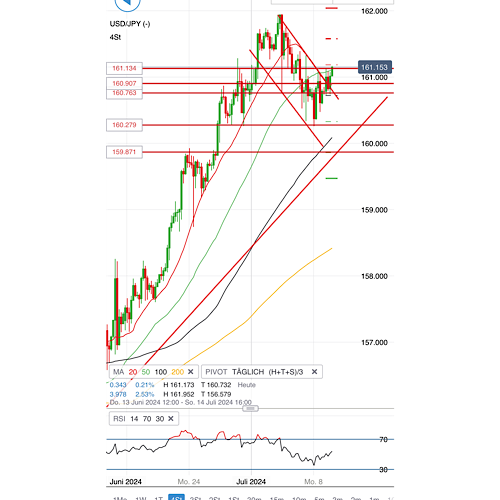Select the 160.907 horizontal line label
The width and height of the screenshot is (500, 500).
click(x=124, y=83)
